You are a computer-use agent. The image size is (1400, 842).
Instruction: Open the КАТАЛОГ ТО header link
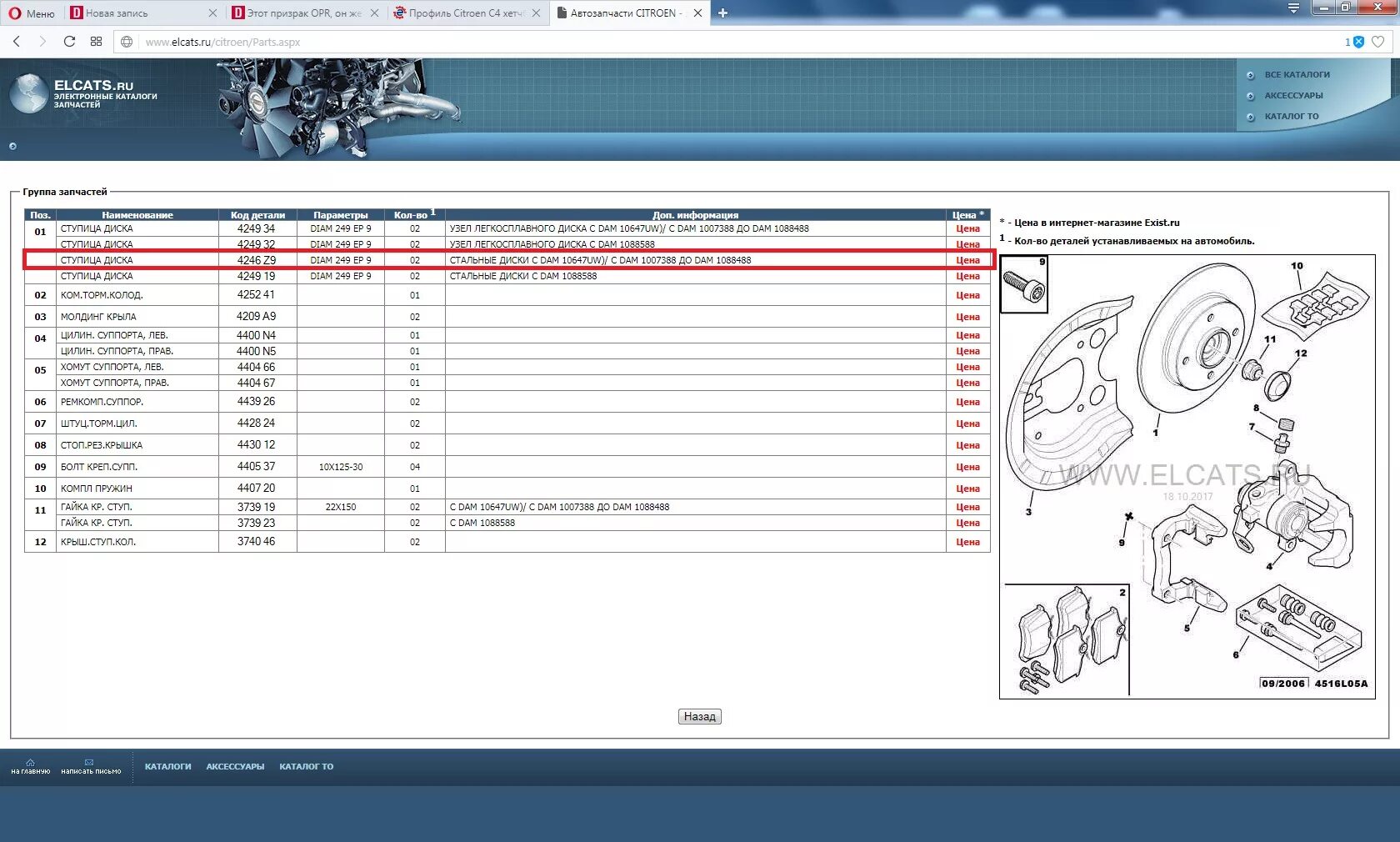click(x=1292, y=117)
